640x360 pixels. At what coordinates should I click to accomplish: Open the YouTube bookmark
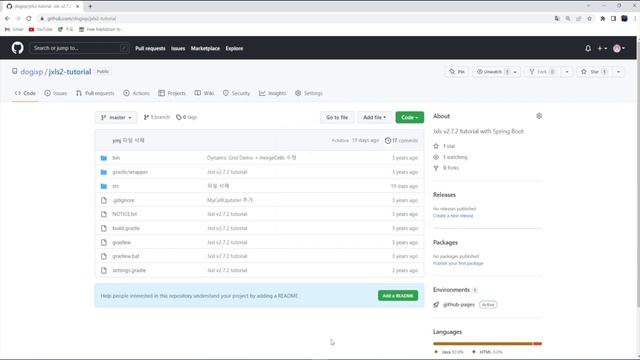click(40, 29)
